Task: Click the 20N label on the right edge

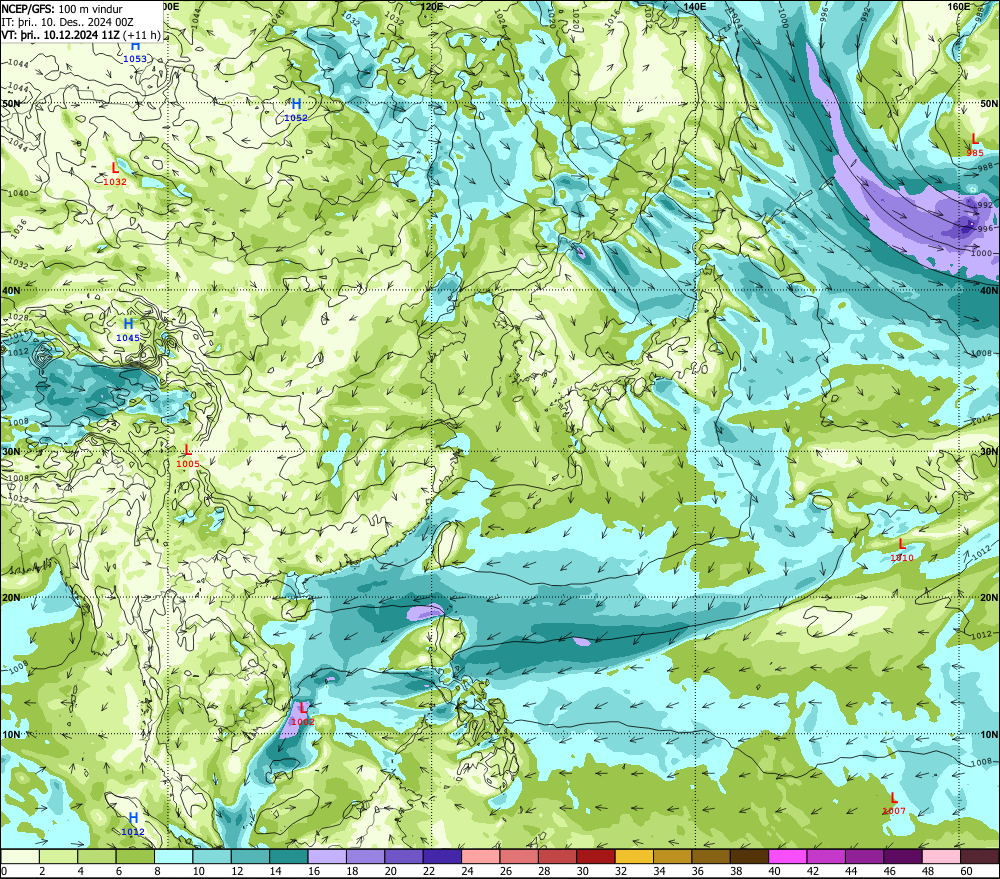Action: tap(989, 598)
